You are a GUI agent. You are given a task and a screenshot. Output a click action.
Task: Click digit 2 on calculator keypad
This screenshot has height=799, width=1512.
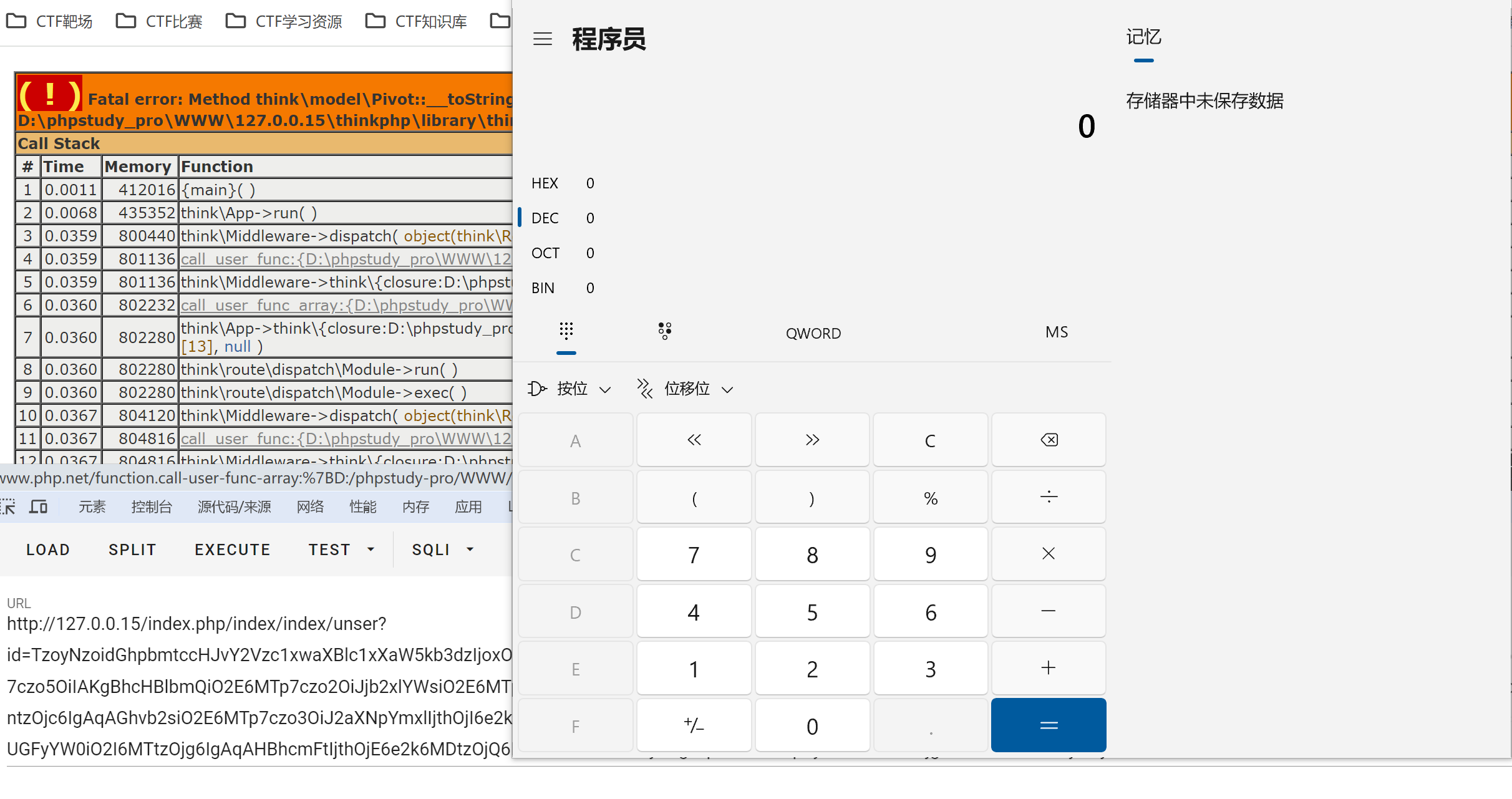(812, 668)
